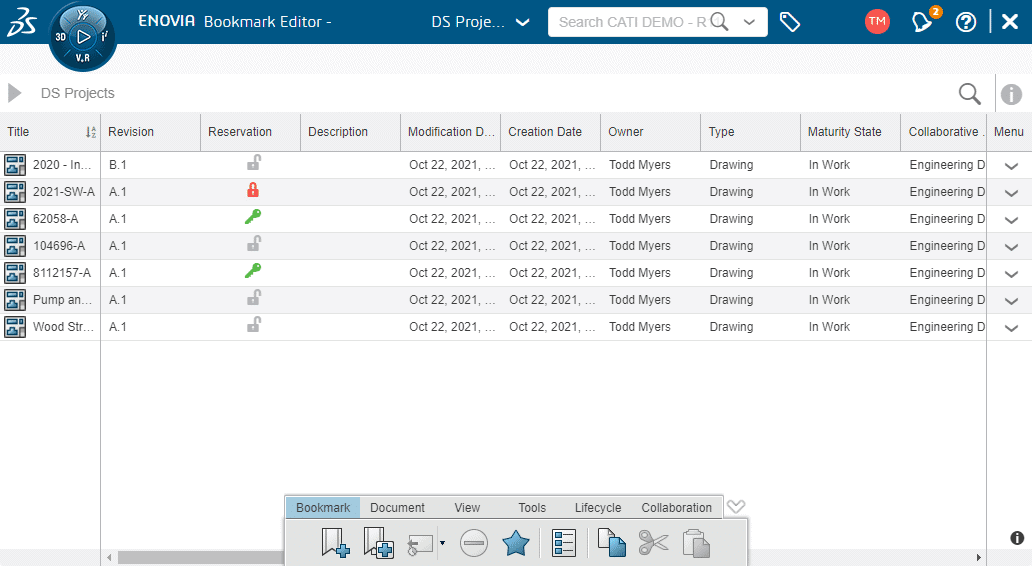Toggle the green key on 62058-A row
Image resolution: width=1032 pixels, height=566 pixels.
tap(253, 217)
